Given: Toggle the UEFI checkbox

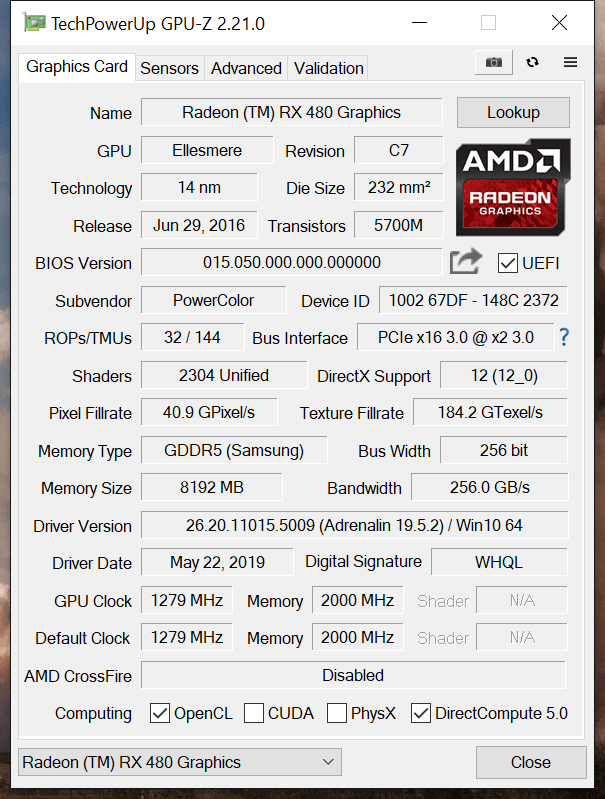Looking at the screenshot, I should click(508, 263).
